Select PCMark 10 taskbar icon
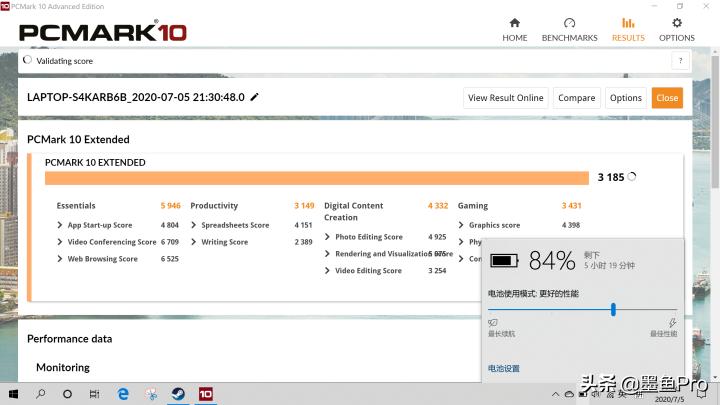 click(205, 394)
